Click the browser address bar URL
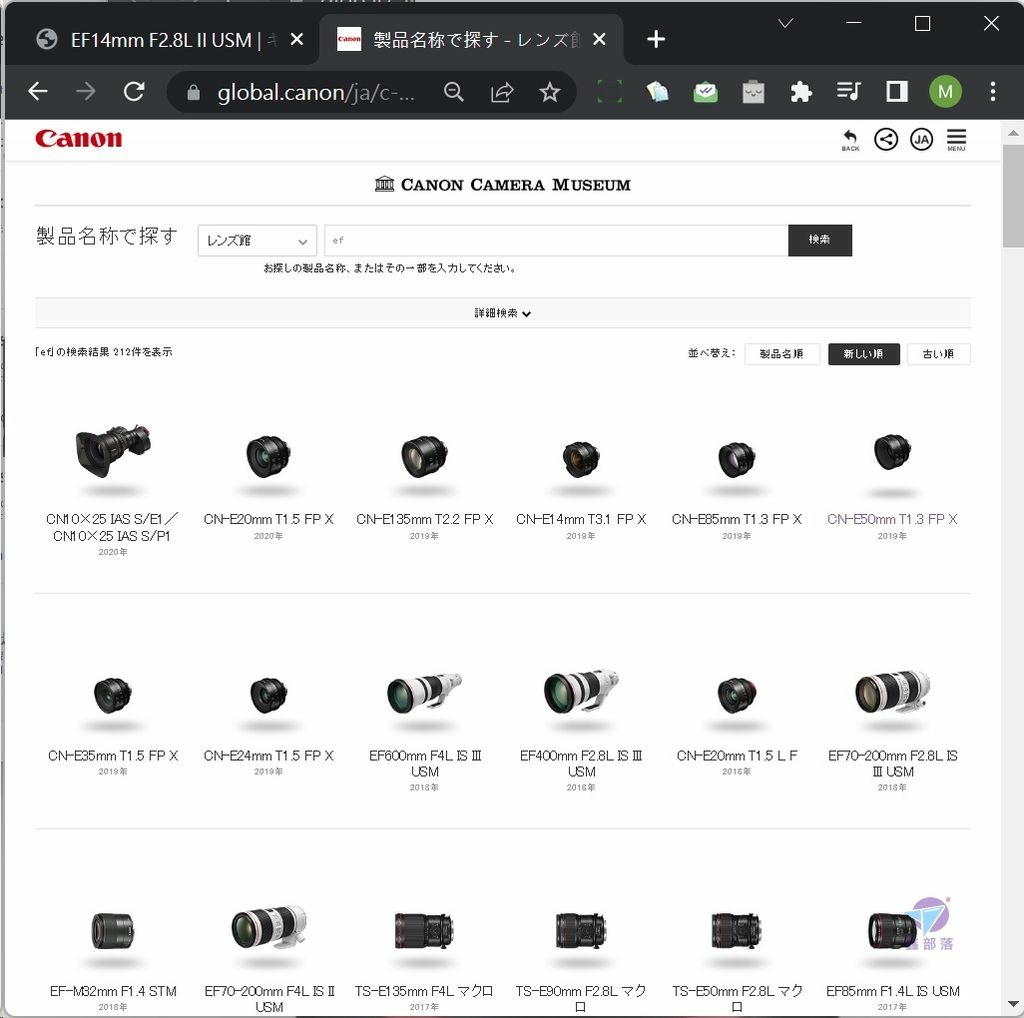1024x1018 pixels. [x=315, y=93]
